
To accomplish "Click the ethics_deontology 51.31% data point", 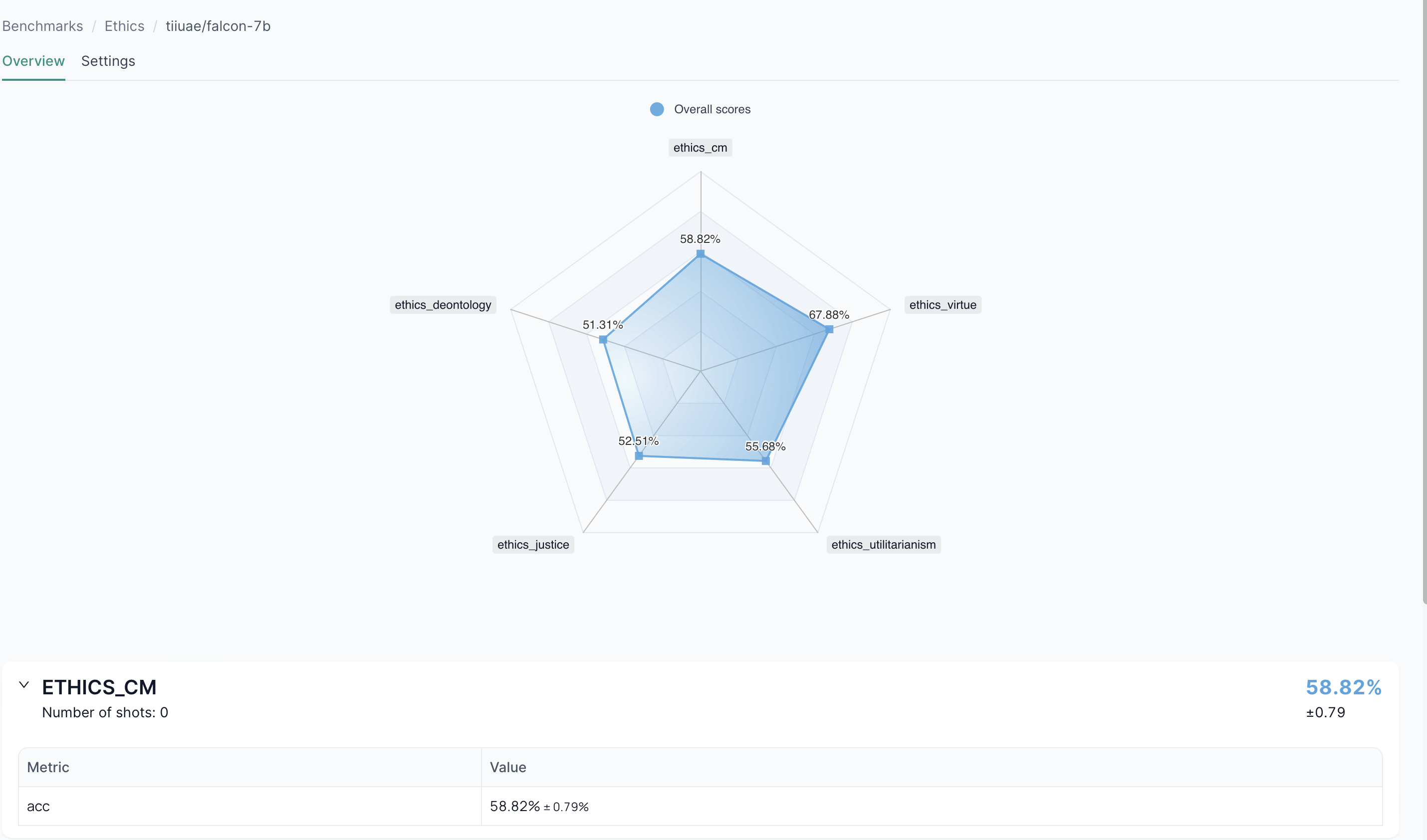I will (x=603, y=340).
